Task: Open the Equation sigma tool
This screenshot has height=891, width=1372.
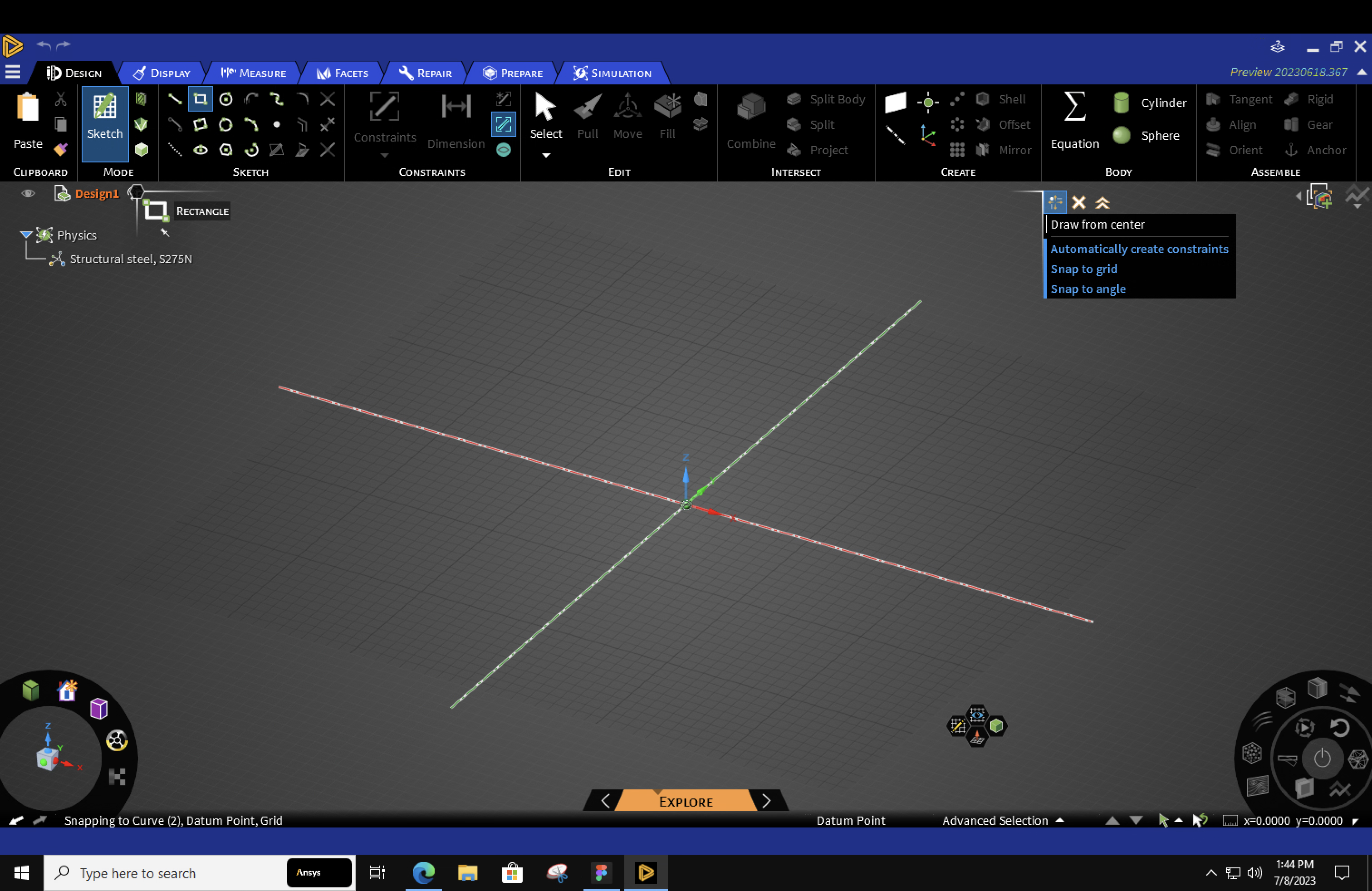Action: (x=1074, y=121)
